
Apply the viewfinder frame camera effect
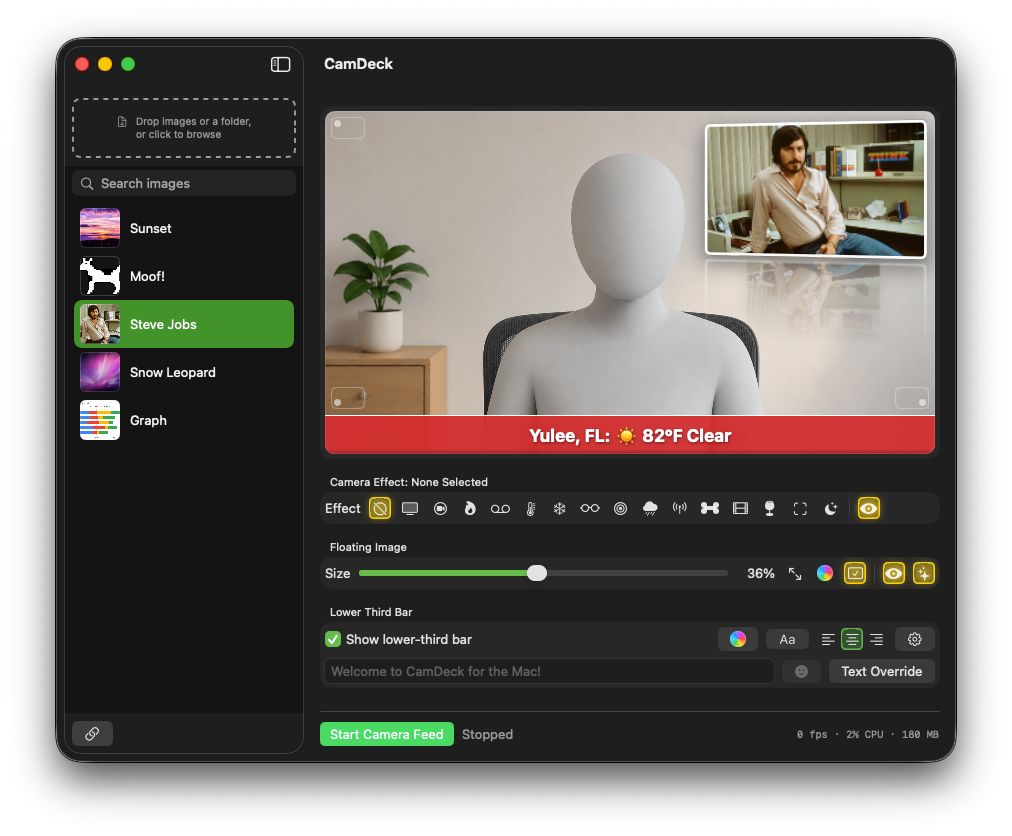[800, 509]
